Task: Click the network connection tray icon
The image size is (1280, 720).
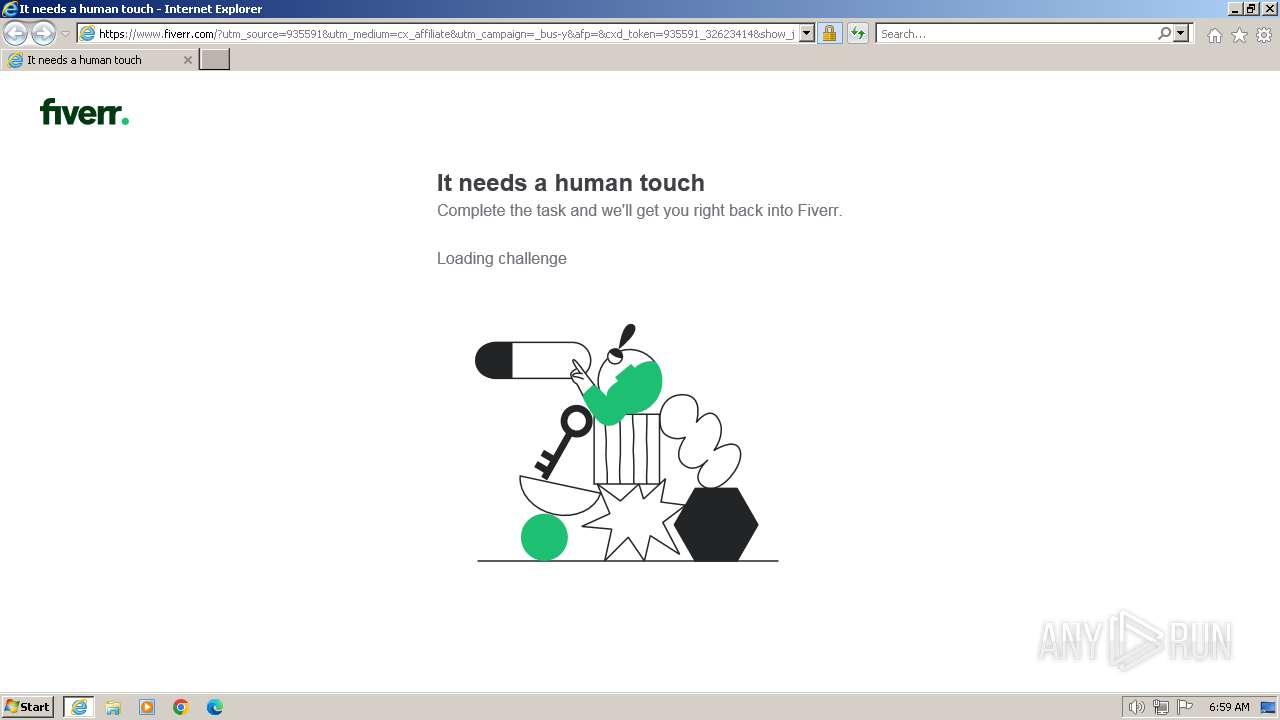Action: (1161, 707)
